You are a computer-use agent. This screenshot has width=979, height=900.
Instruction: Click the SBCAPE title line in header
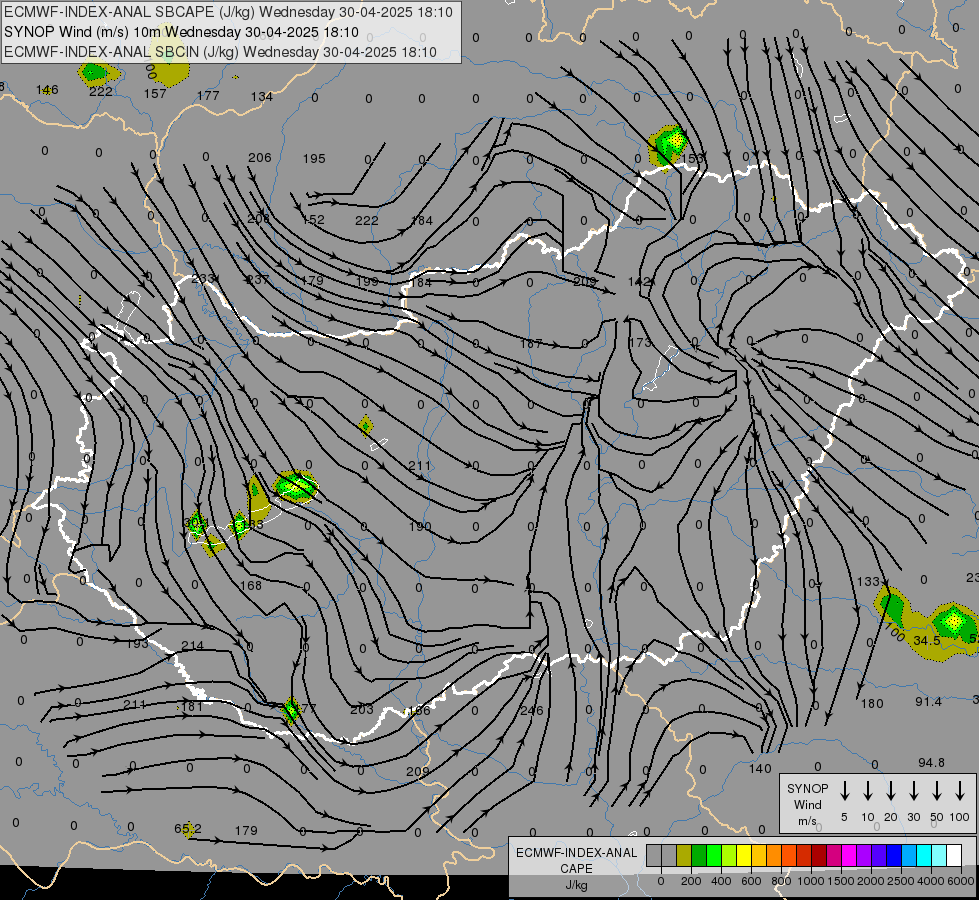[228, 12]
